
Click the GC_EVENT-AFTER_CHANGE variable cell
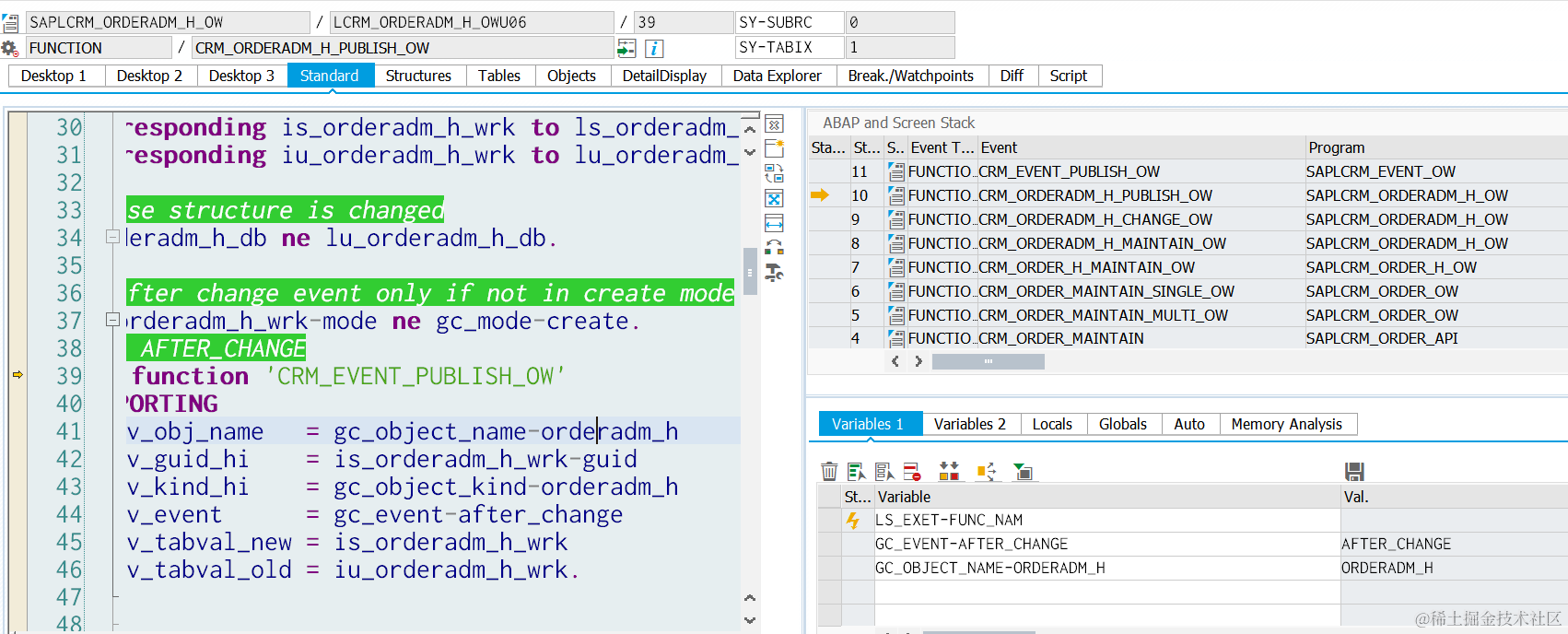pyautogui.click(x=1107, y=545)
